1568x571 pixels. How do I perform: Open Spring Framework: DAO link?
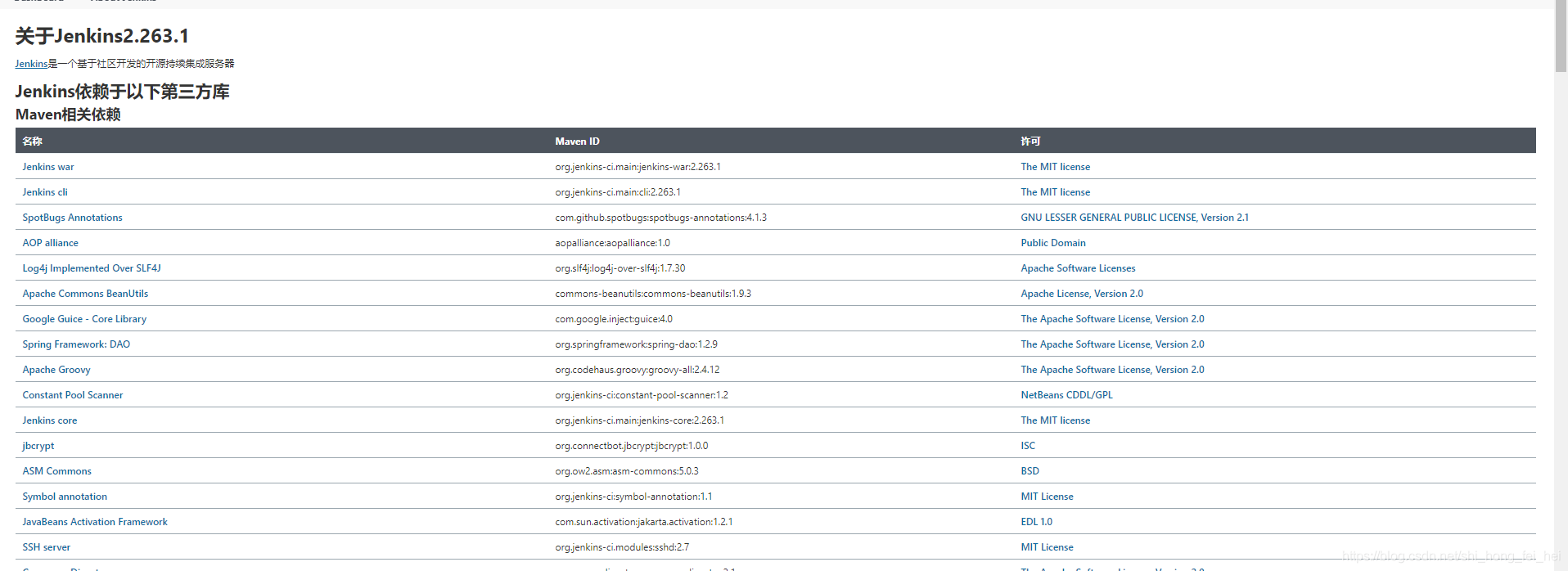click(x=77, y=344)
